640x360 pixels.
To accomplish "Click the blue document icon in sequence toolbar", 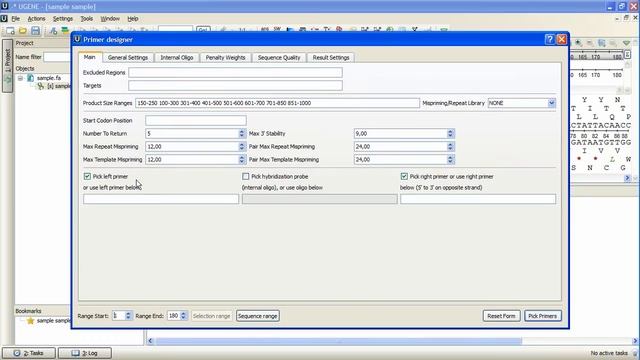I will pyautogui.click(x=601, y=42).
